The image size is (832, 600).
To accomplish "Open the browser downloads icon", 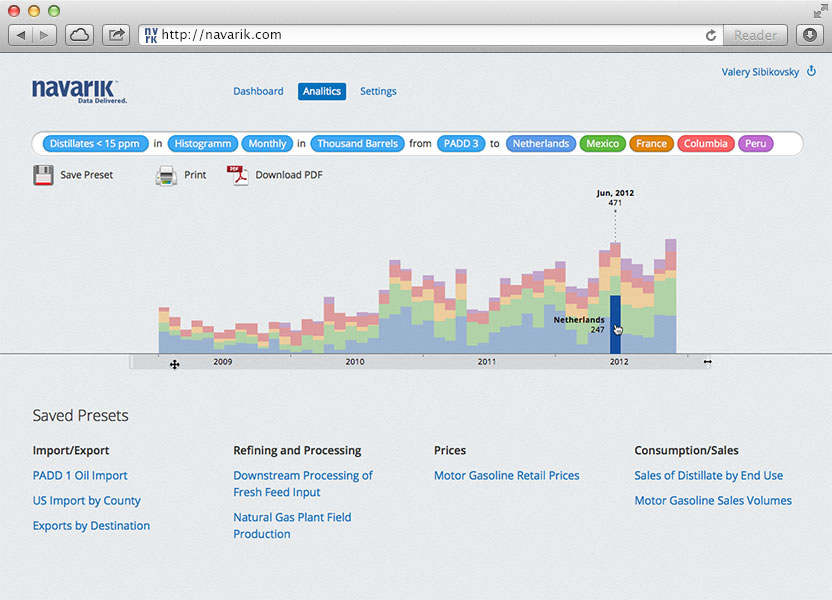I will point(810,35).
